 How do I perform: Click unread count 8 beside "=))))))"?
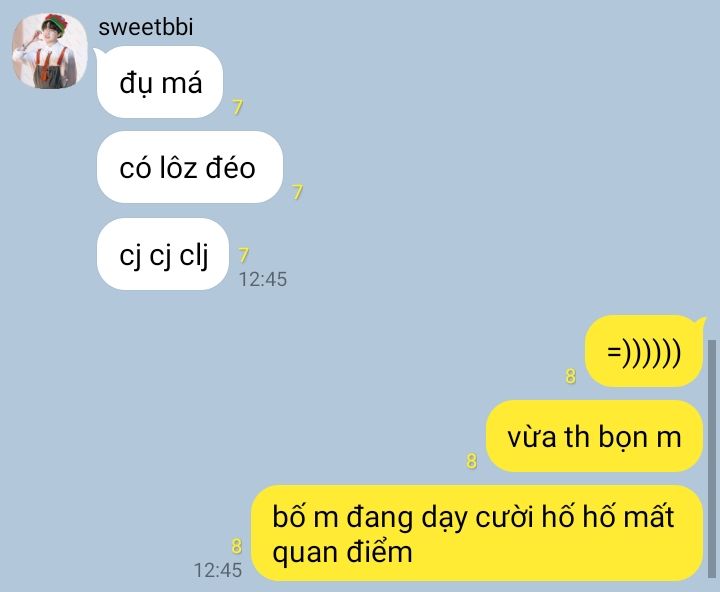click(x=570, y=376)
